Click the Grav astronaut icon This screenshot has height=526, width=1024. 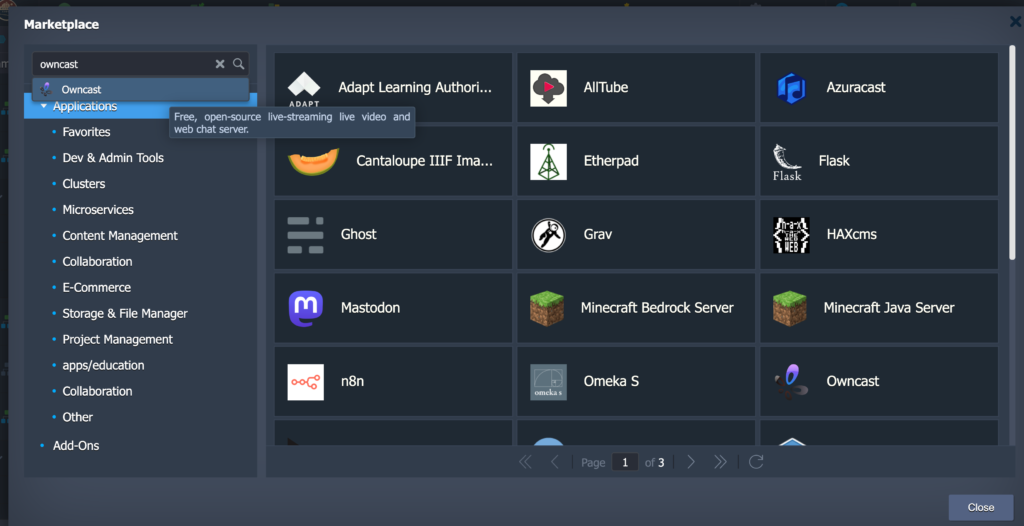pyautogui.click(x=549, y=235)
